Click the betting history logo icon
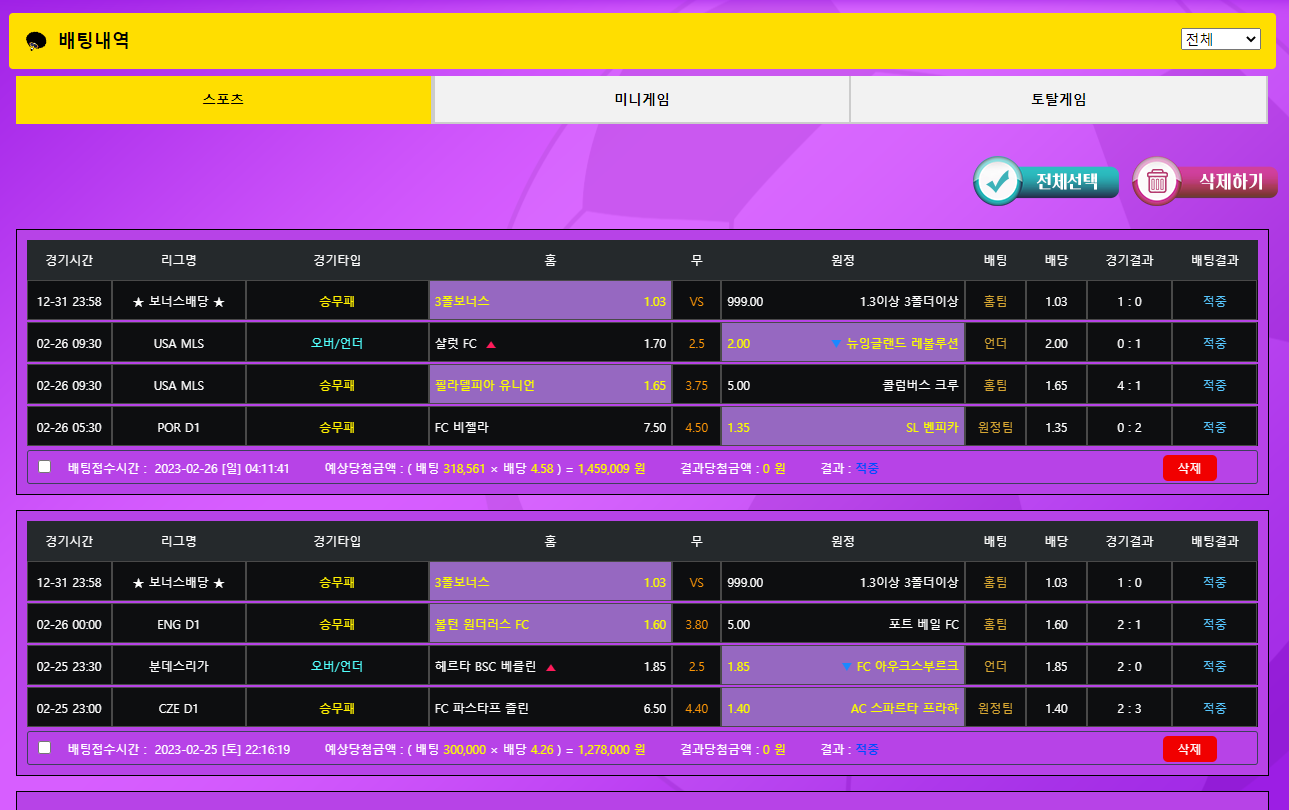 37,41
